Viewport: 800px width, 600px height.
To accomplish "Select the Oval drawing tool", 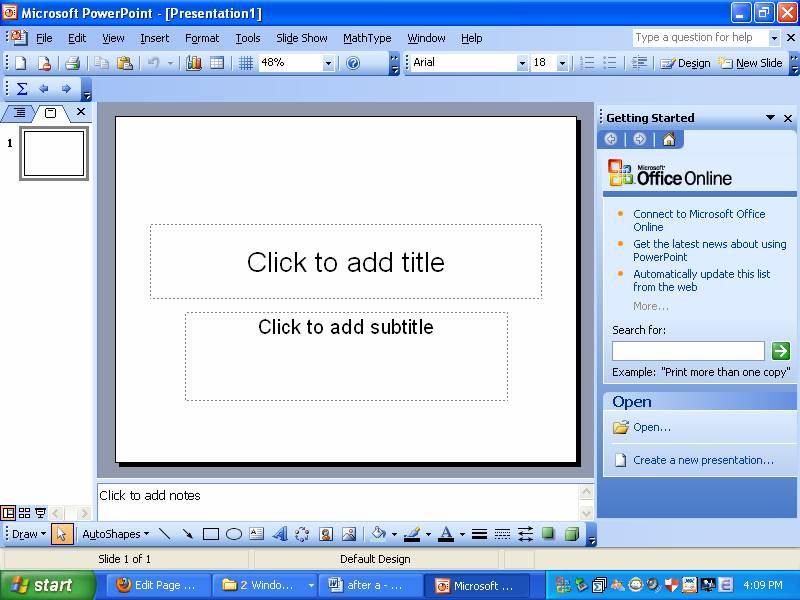I will coord(234,534).
